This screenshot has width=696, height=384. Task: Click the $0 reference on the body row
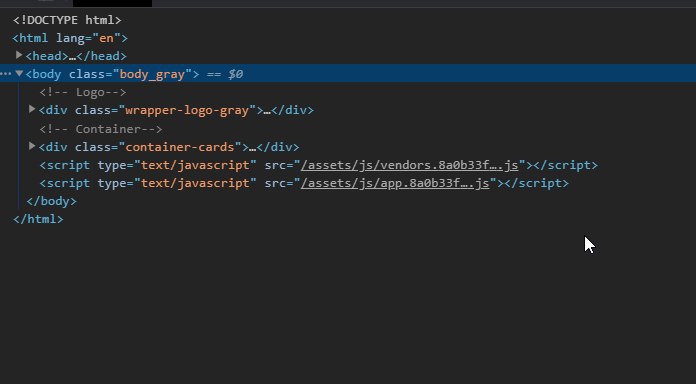pos(236,74)
